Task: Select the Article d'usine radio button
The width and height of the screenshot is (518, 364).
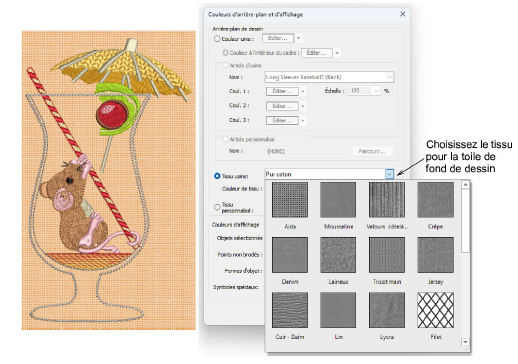Action: click(226, 65)
